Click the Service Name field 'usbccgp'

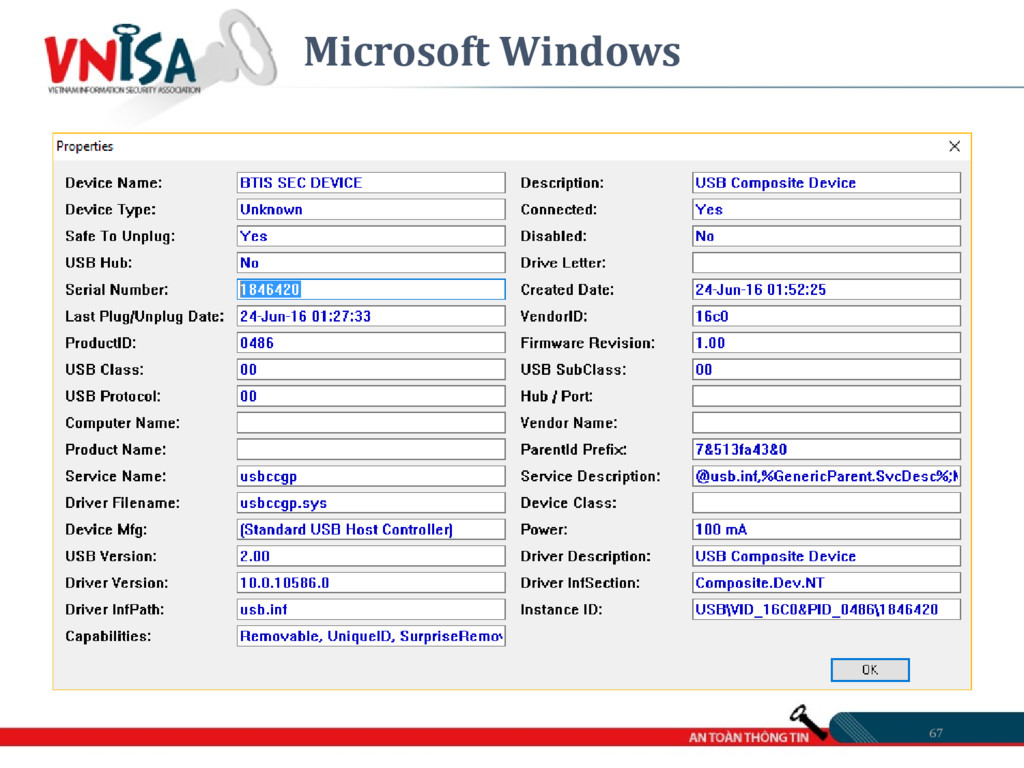[371, 476]
